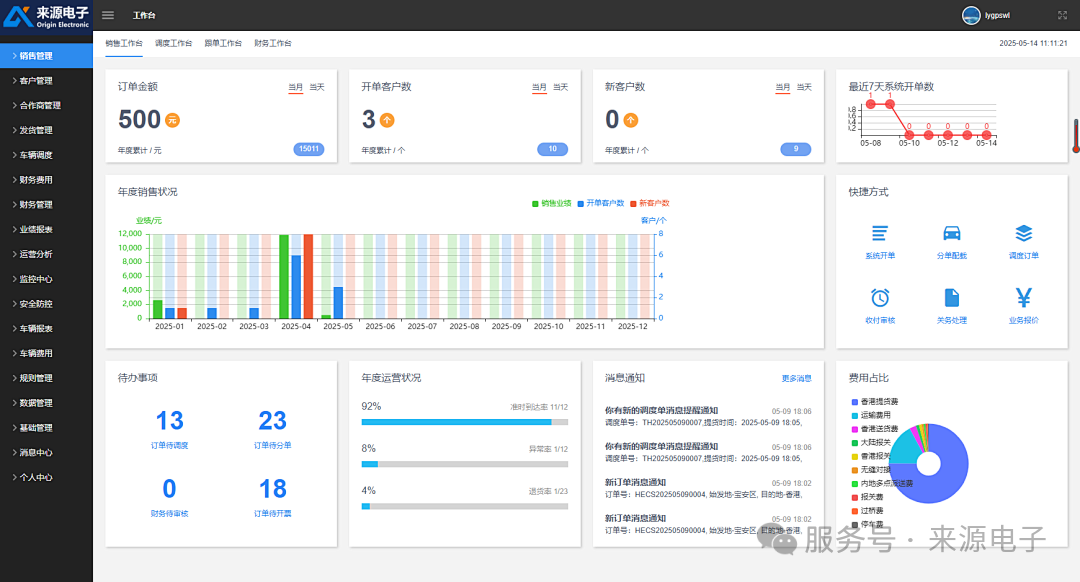Open the 18 订单待开票 to-do item
This screenshot has width=1080, height=582.
point(273,497)
